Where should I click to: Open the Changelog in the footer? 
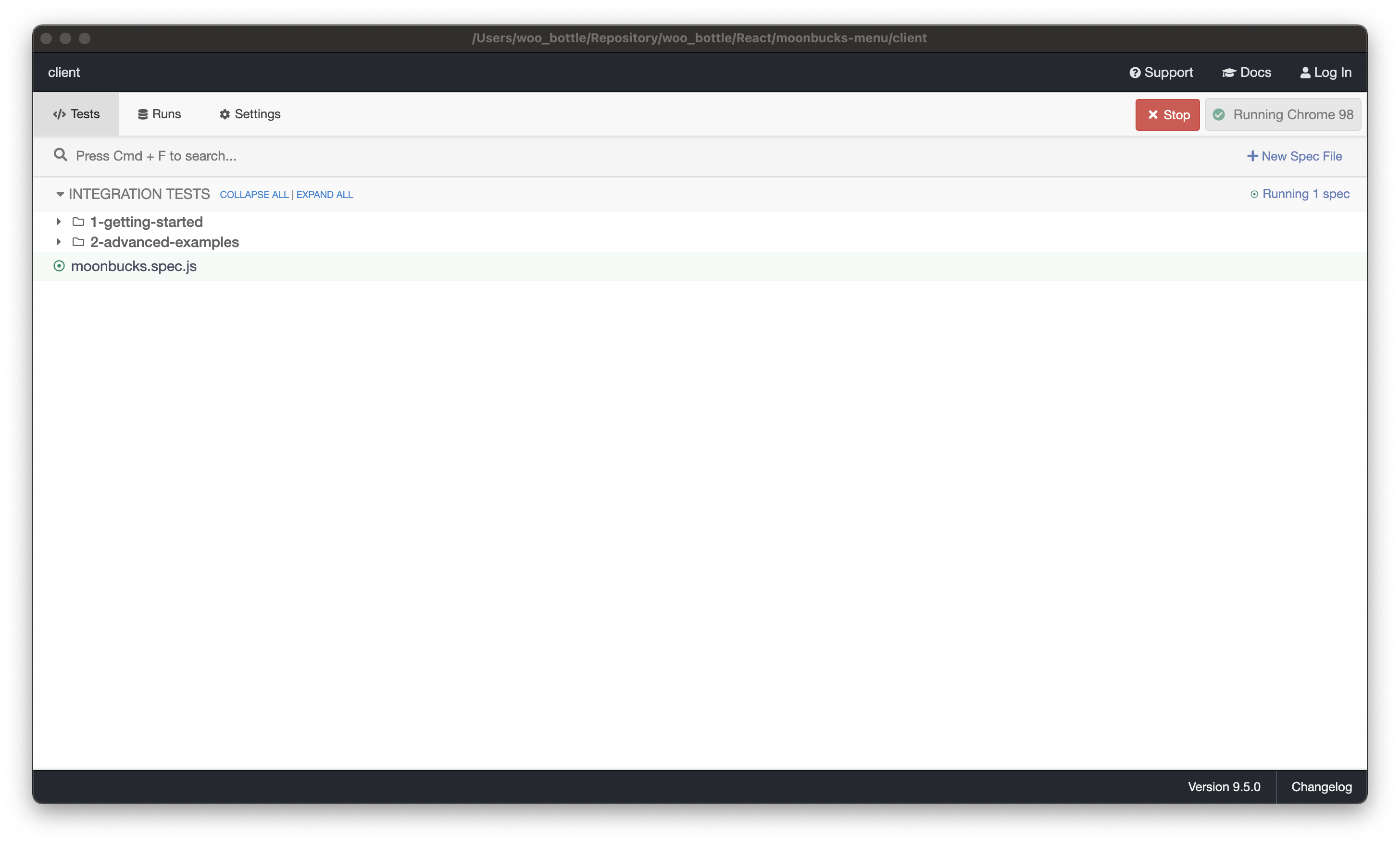click(1321, 787)
